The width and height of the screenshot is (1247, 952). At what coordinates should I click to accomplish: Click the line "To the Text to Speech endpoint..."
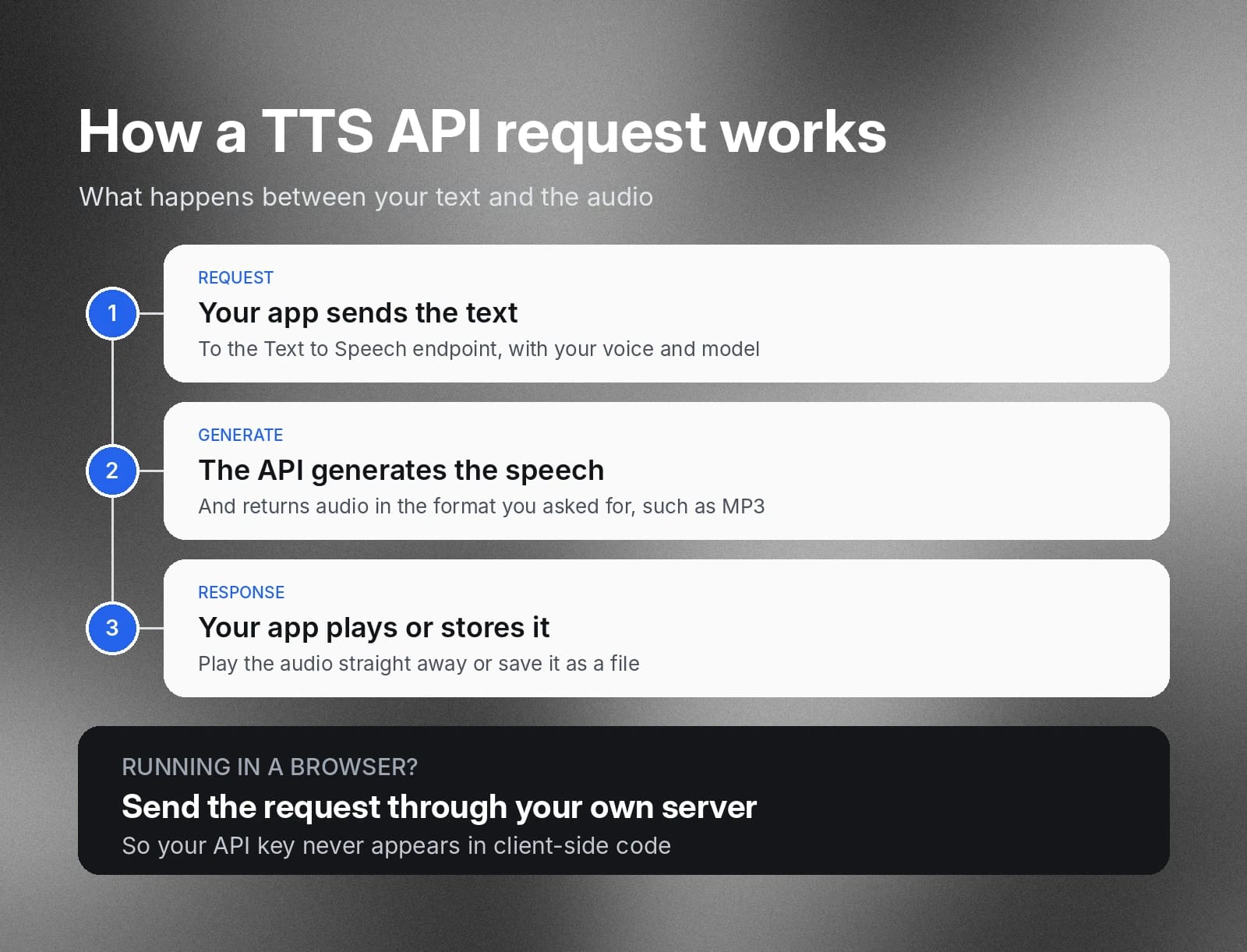[479, 349]
